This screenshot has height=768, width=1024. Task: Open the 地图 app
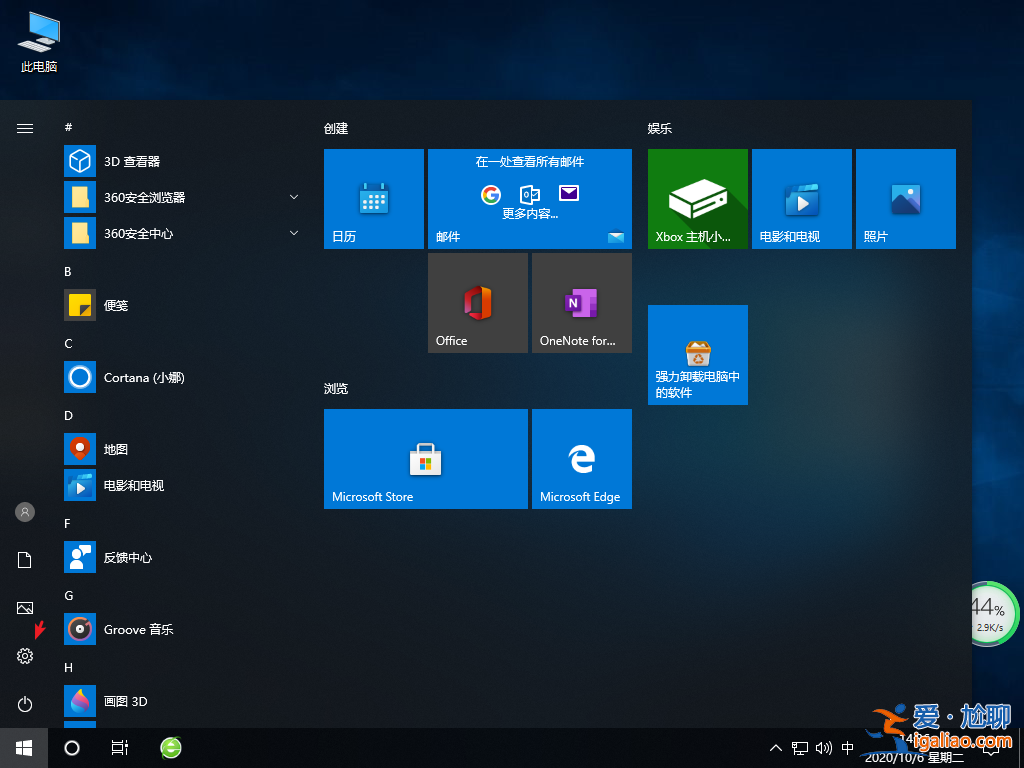tap(120, 449)
